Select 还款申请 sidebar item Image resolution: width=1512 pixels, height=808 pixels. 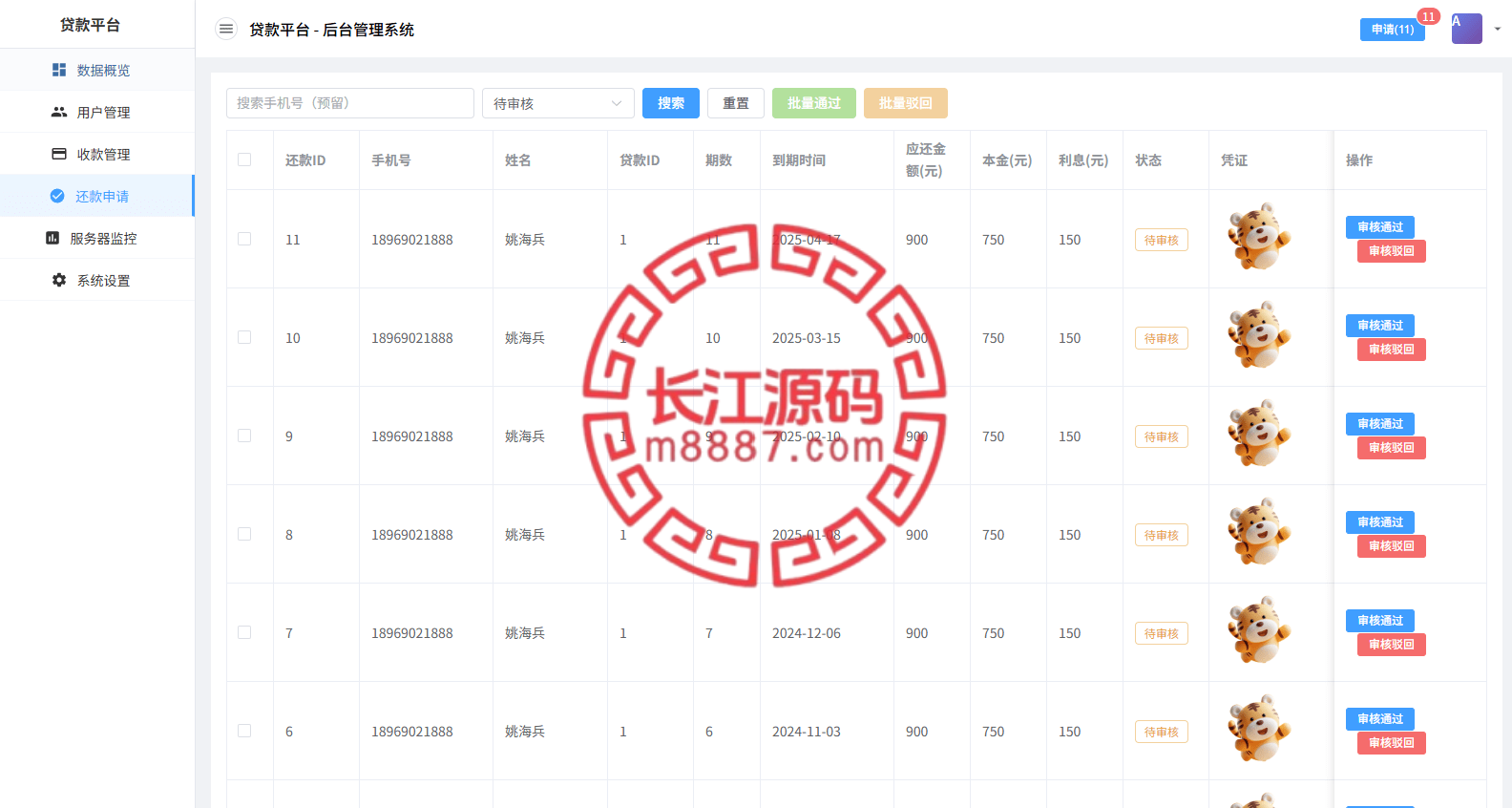(97, 196)
